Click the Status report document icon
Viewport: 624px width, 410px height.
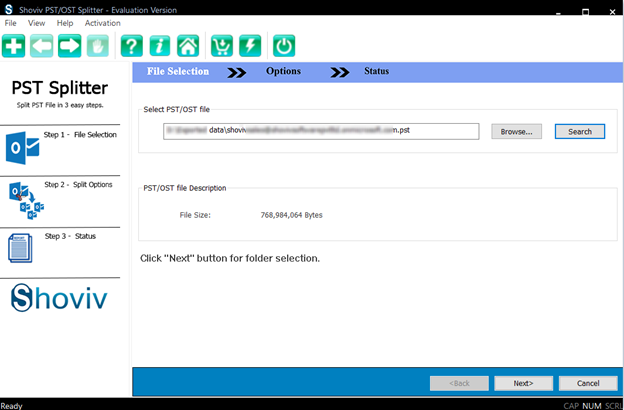pyautogui.click(x=20, y=248)
